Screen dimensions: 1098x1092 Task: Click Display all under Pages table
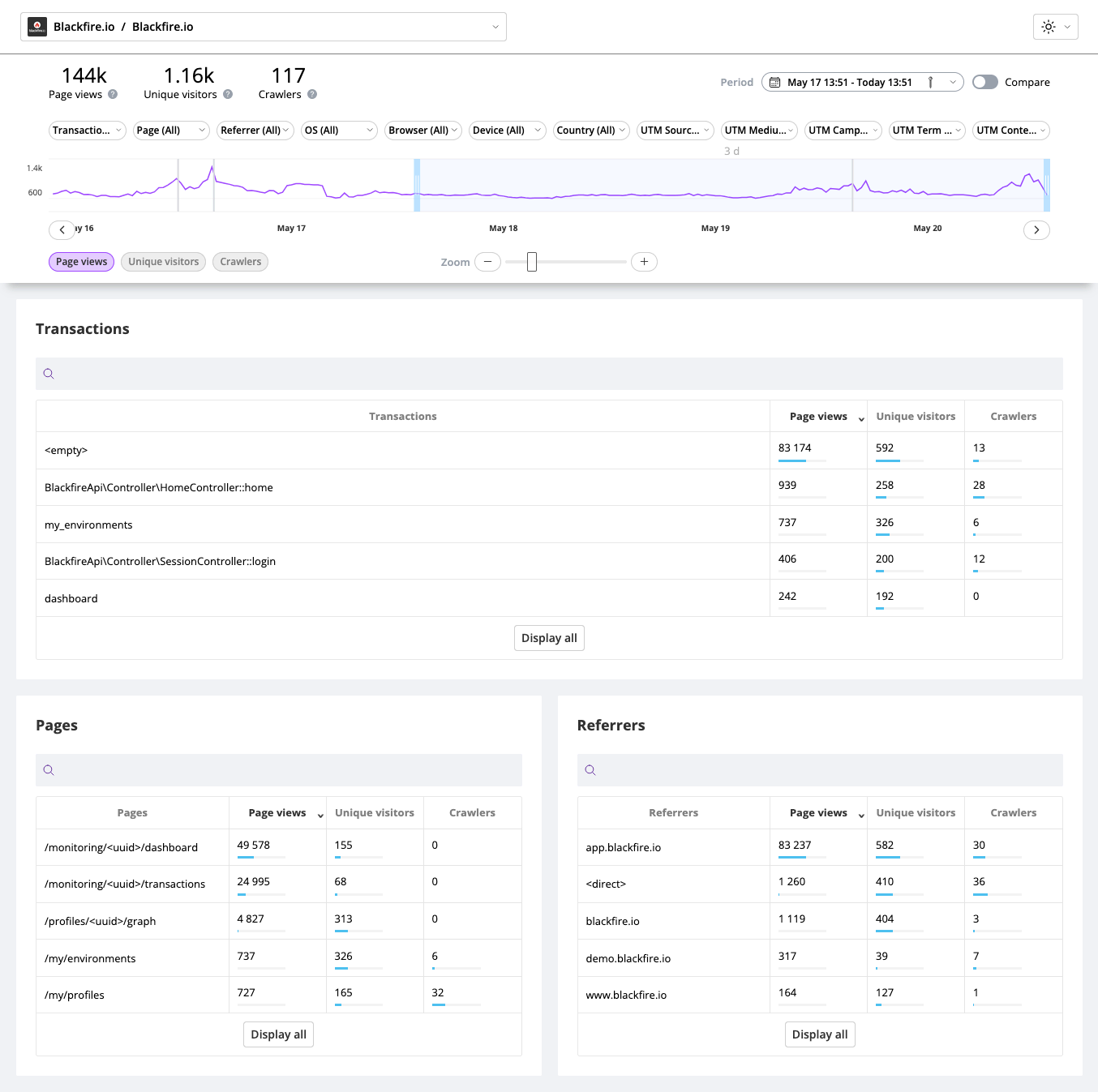click(x=278, y=1034)
